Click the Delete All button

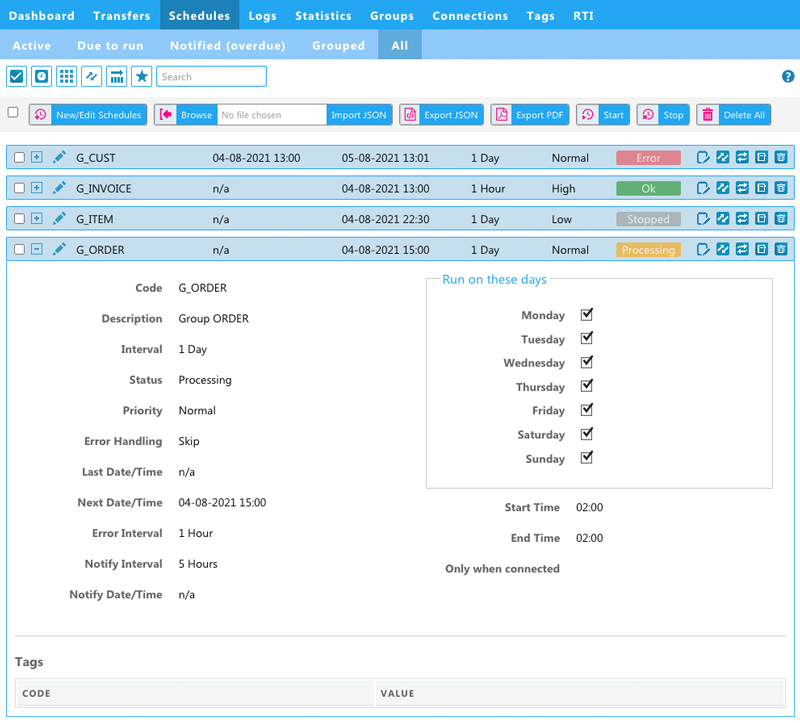click(x=734, y=114)
